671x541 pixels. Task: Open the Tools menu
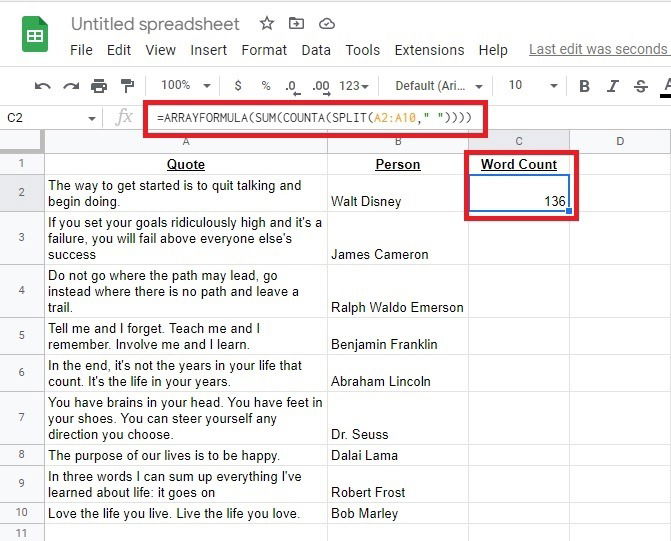coord(362,50)
